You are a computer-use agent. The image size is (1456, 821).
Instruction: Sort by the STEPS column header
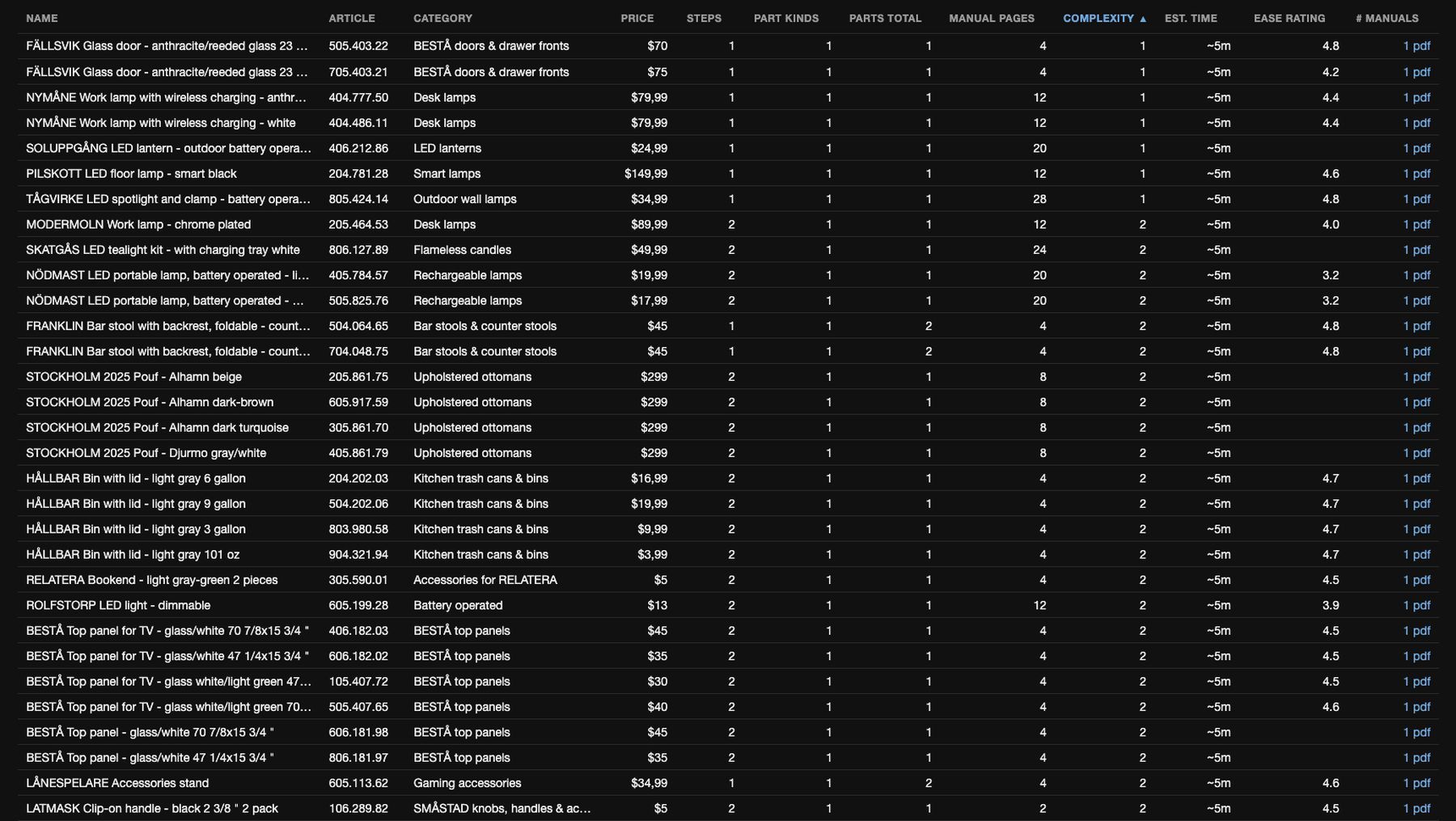point(704,18)
